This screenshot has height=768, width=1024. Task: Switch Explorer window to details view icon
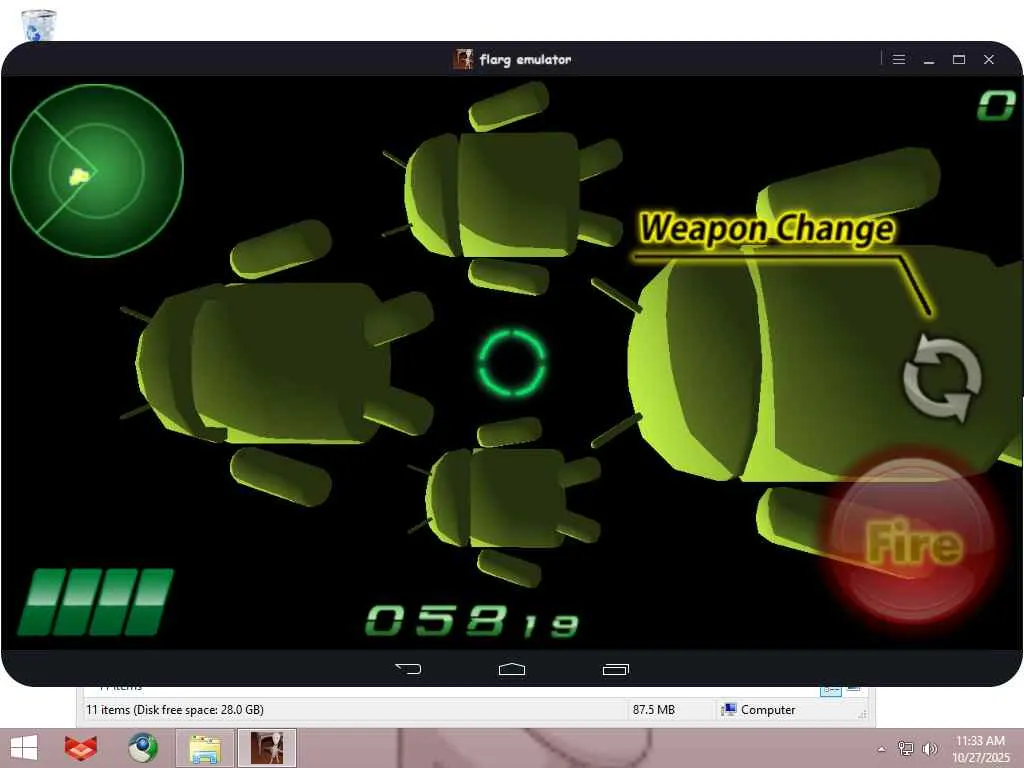click(x=831, y=690)
